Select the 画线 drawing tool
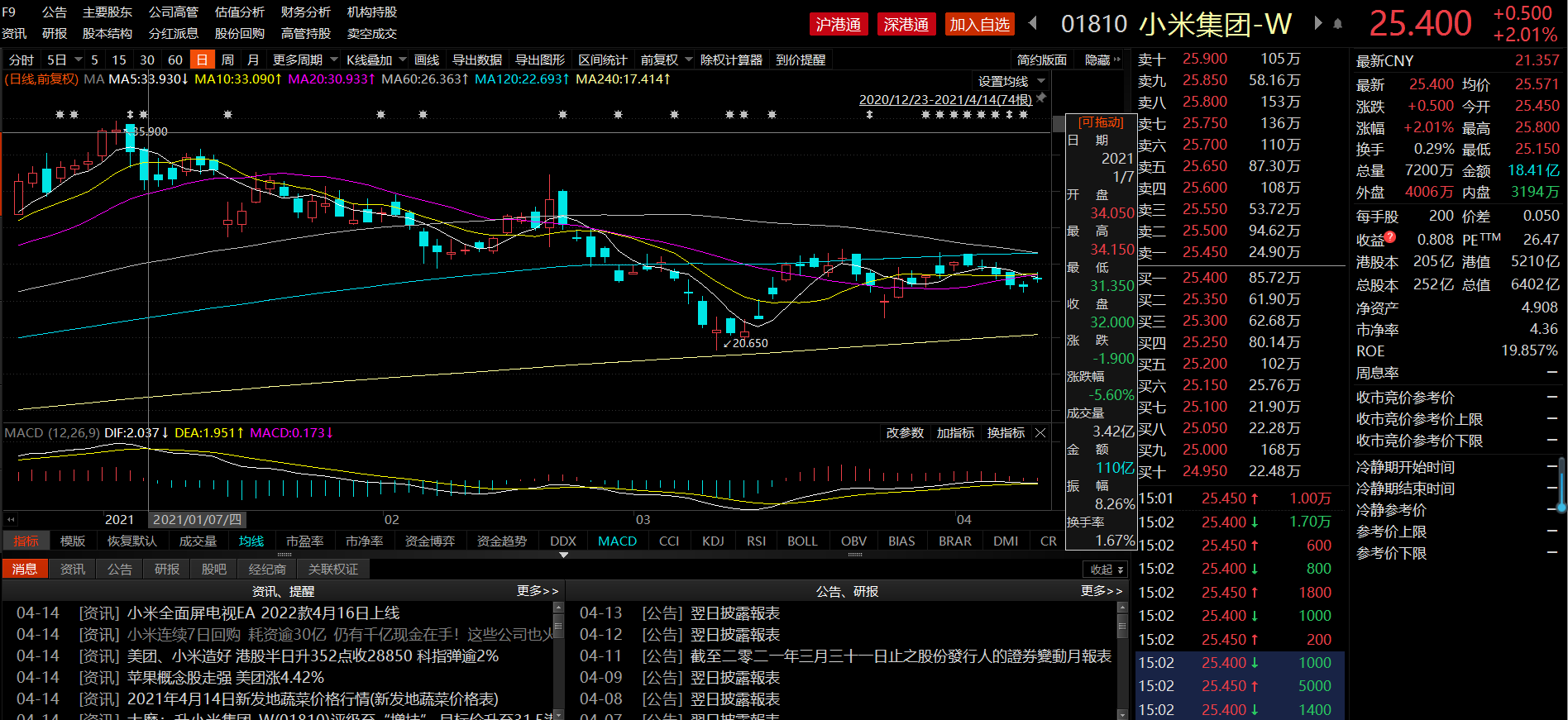Viewport: 1568px width, 720px height. pos(427,60)
